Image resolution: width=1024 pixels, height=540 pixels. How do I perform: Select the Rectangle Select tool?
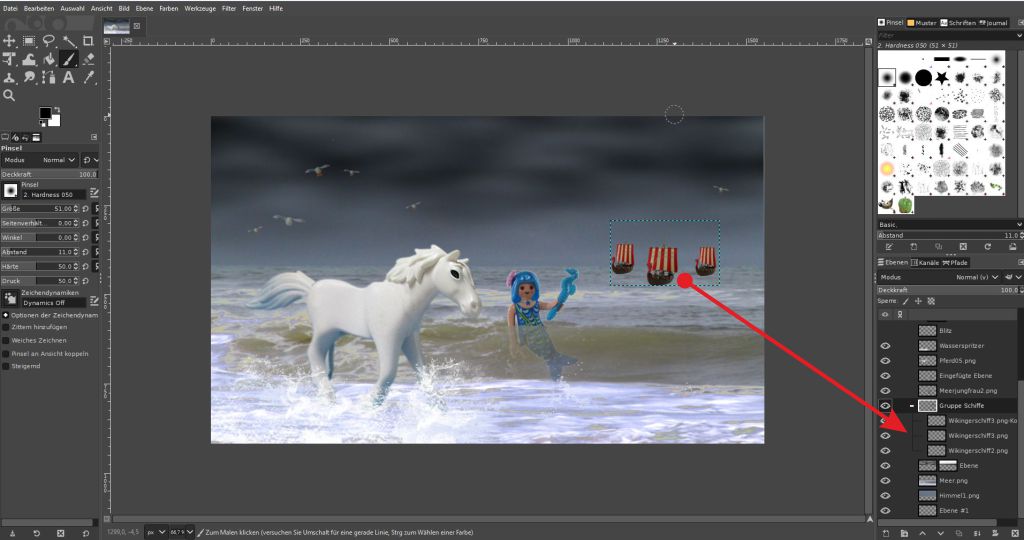[29, 40]
